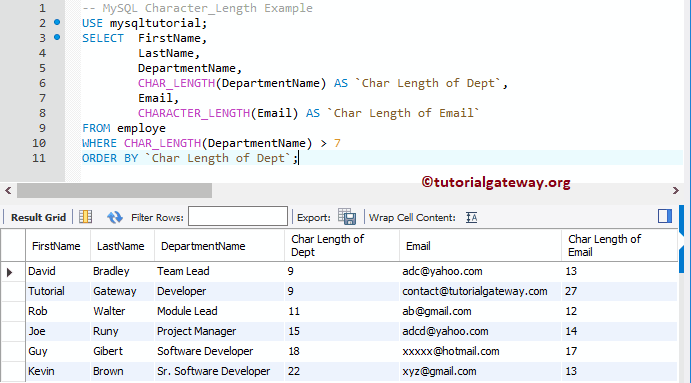691x383 pixels.
Task: Select cell 'Bradley' in LastName column
Action: tap(122, 271)
